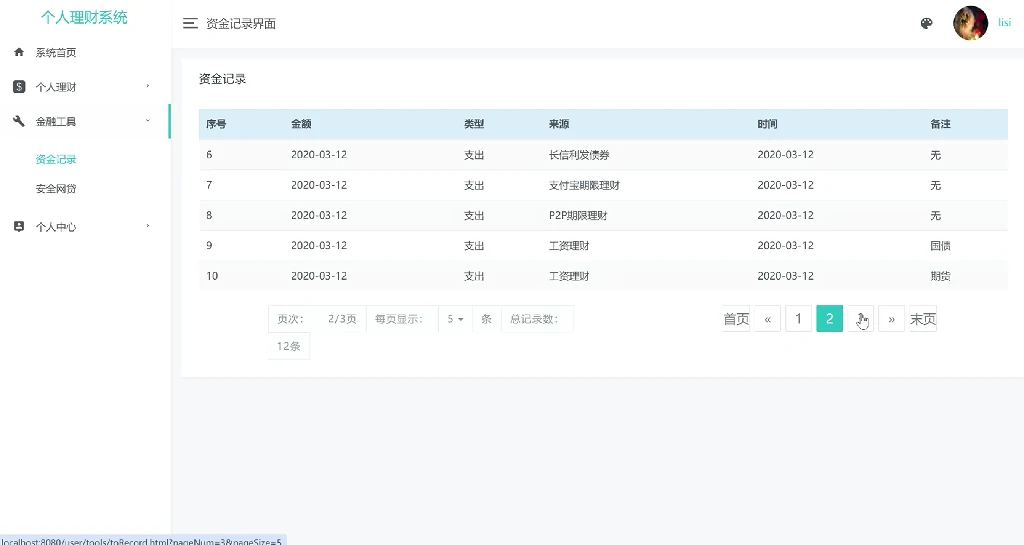Open the page size dropdown showing 5

click(x=455, y=319)
